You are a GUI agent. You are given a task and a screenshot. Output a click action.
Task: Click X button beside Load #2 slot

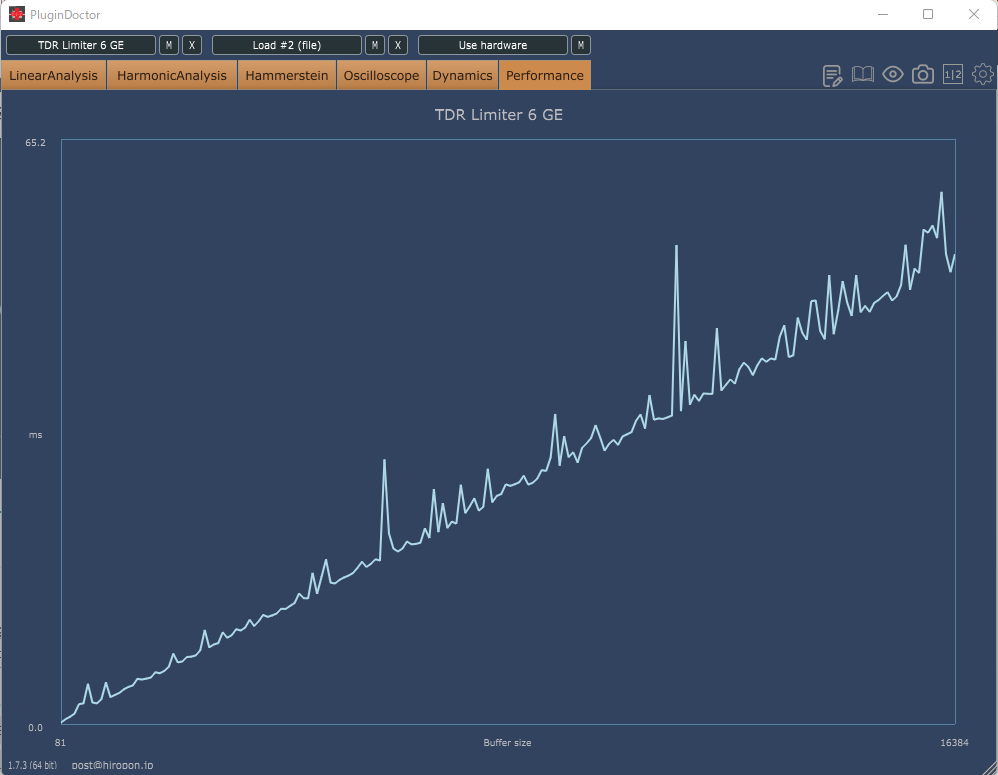(398, 45)
